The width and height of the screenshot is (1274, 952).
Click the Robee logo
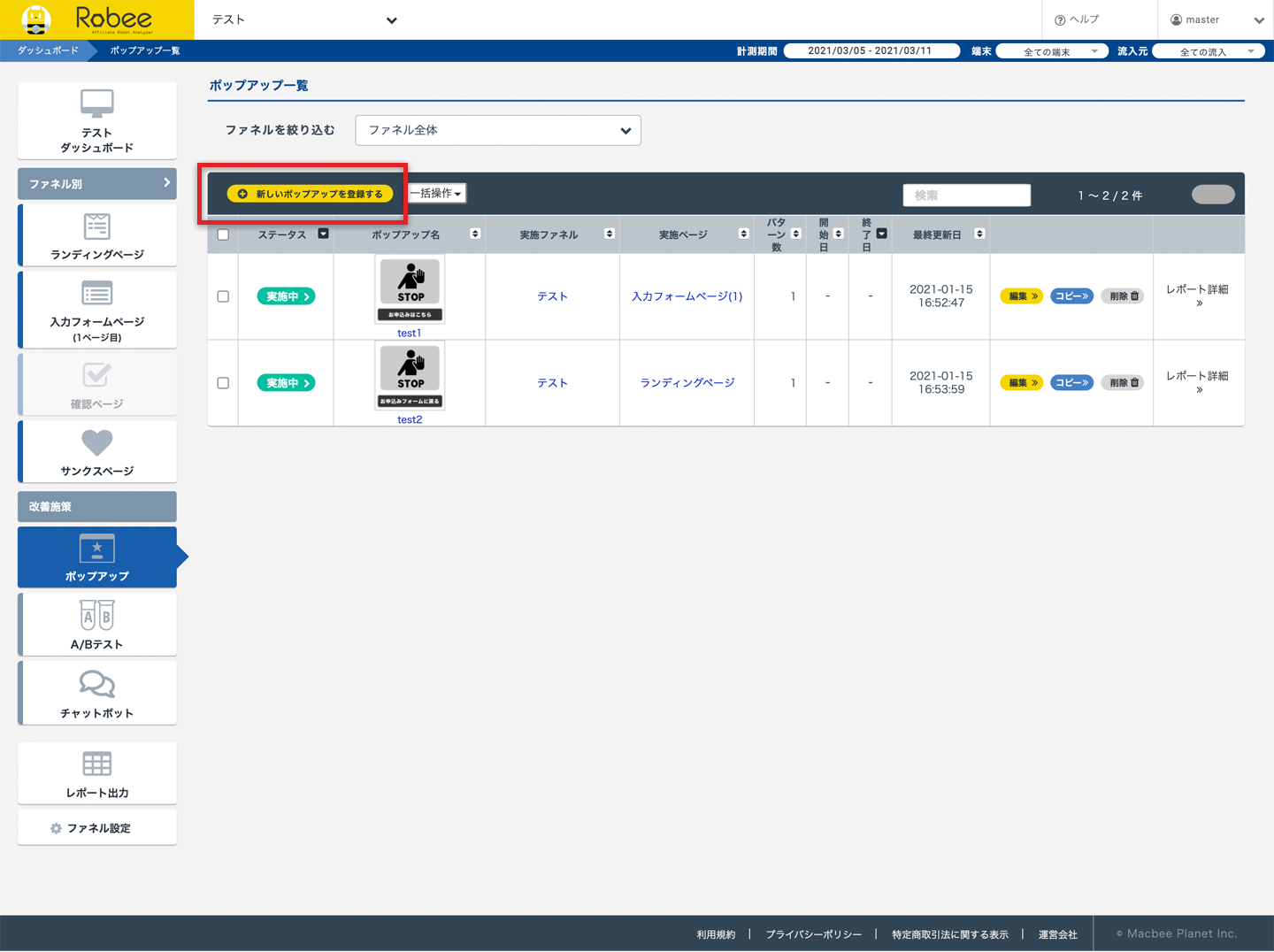[x=96, y=19]
